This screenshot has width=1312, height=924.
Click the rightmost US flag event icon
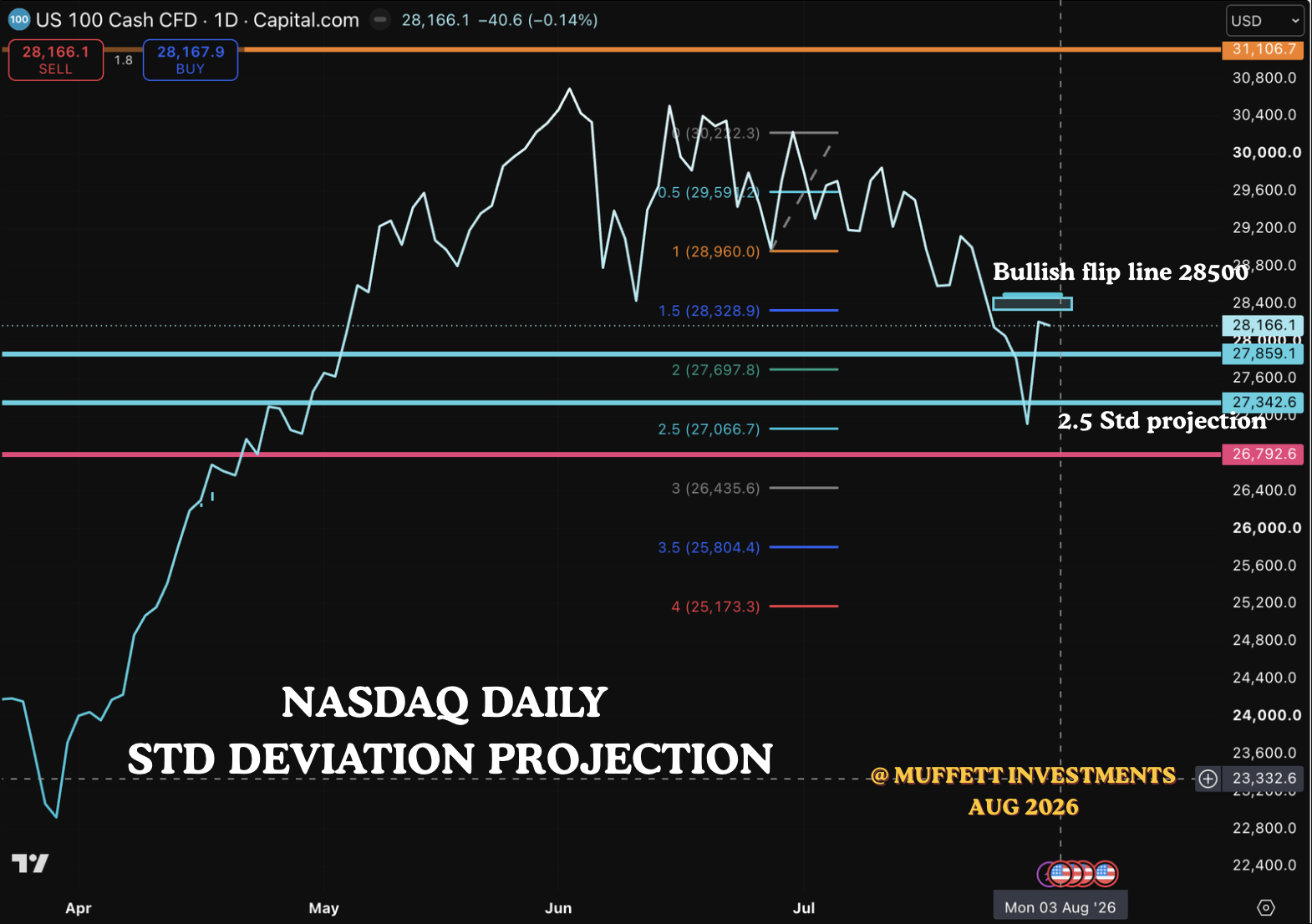(1106, 874)
